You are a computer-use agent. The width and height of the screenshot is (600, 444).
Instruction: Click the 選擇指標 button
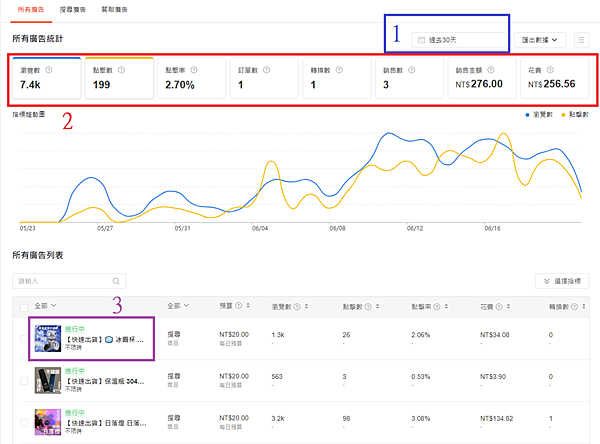coord(562,281)
